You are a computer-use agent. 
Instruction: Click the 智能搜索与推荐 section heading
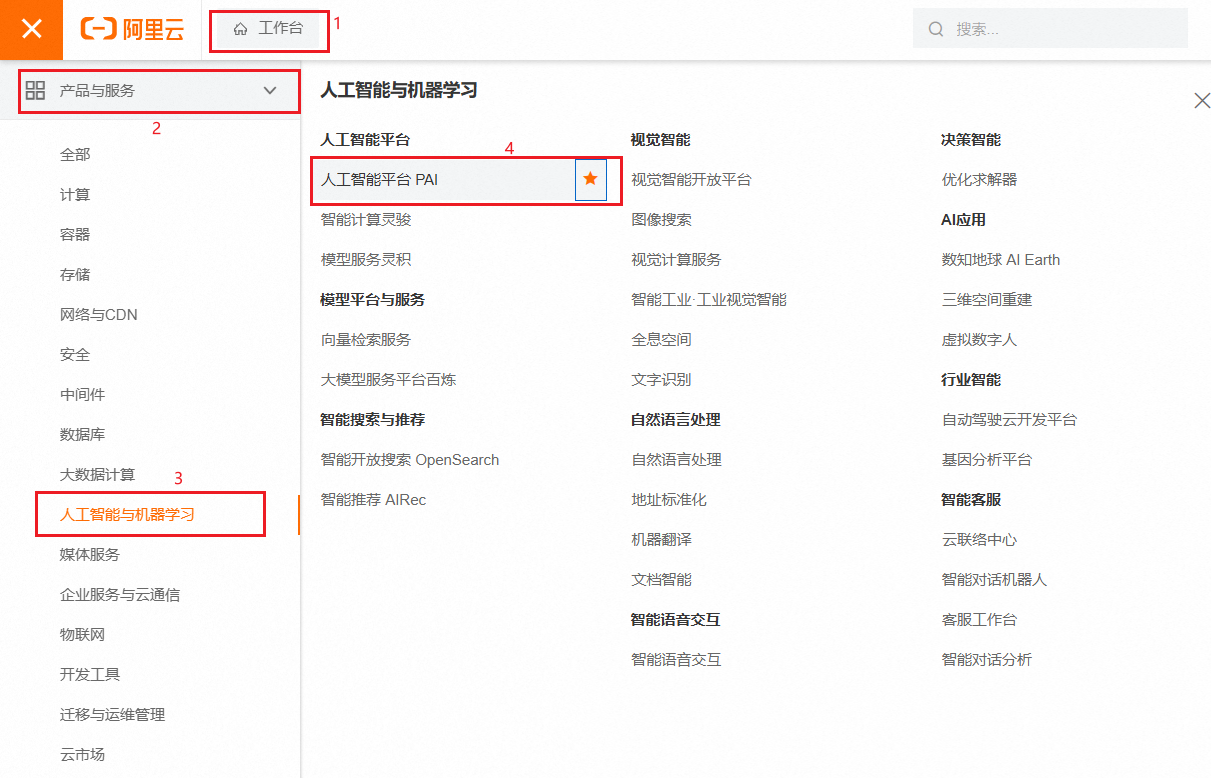click(x=373, y=420)
